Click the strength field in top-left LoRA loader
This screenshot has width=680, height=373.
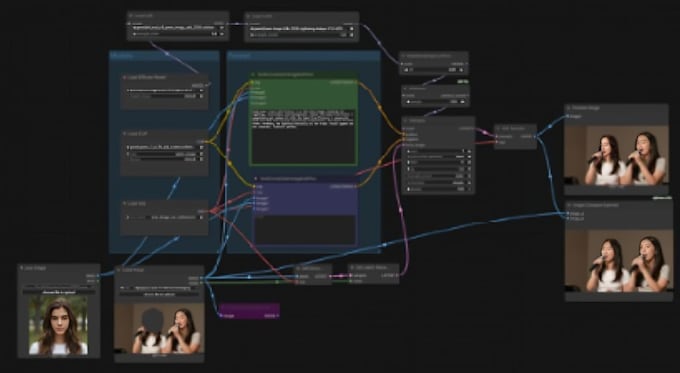point(178,34)
